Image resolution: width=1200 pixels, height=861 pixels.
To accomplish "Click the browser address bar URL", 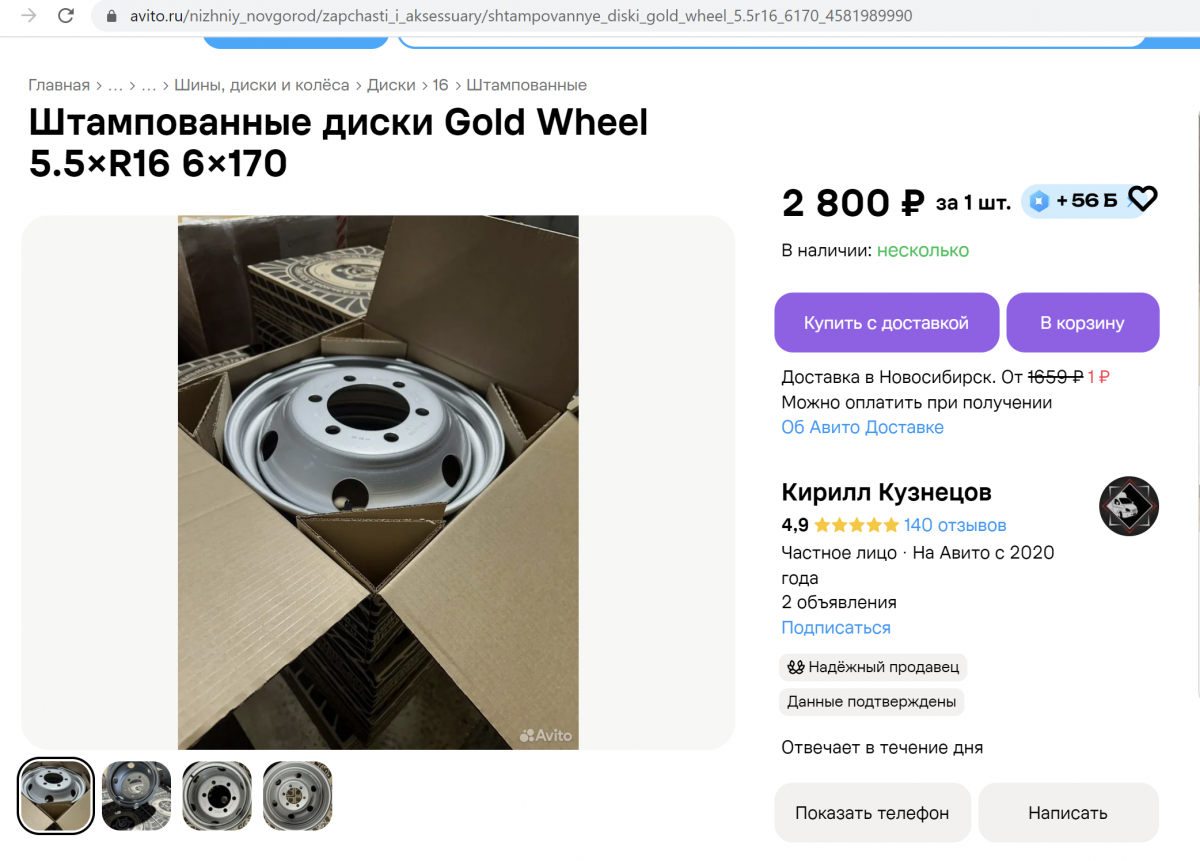I will pos(521,17).
